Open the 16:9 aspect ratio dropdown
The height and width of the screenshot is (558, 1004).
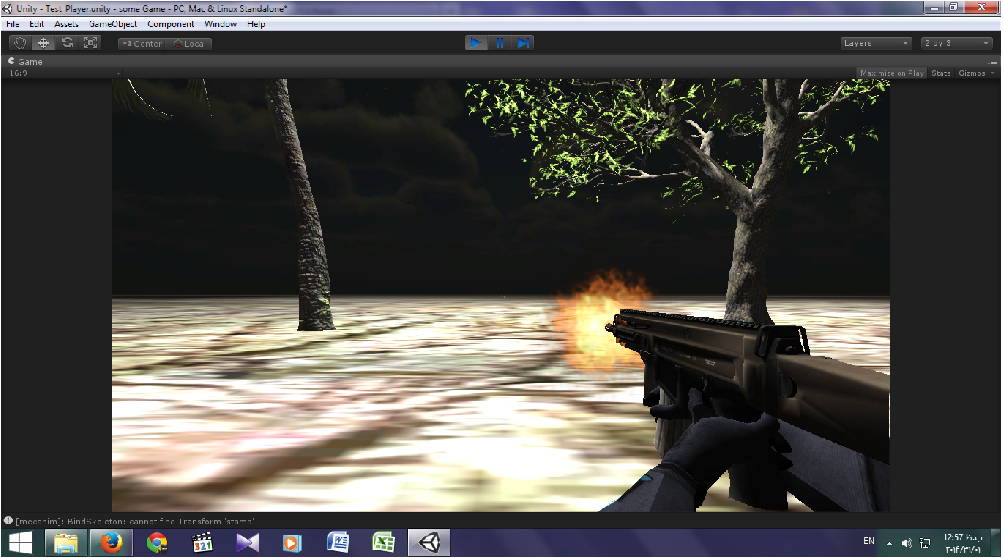tap(60, 73)
